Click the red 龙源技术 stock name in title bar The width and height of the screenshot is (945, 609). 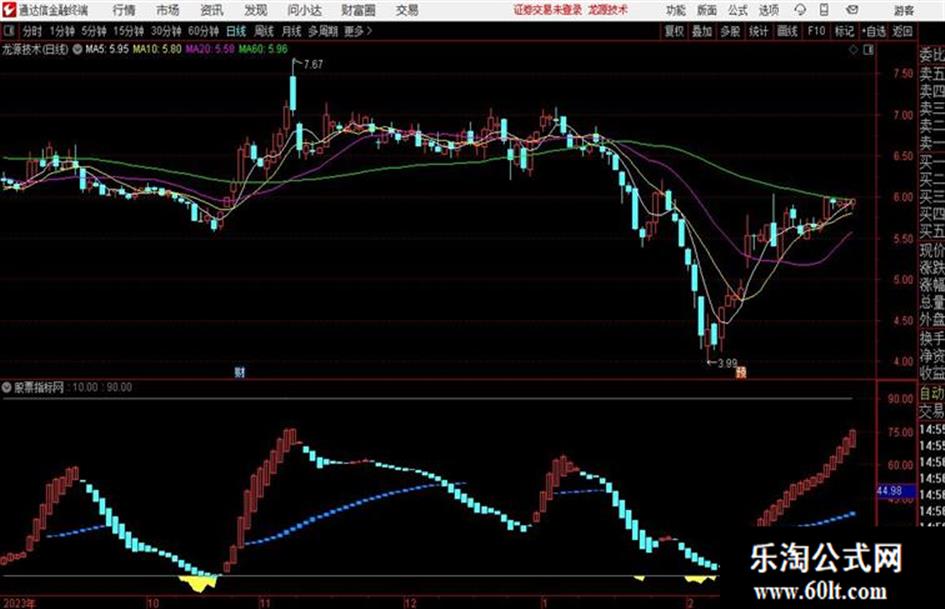tap(608, 10)
